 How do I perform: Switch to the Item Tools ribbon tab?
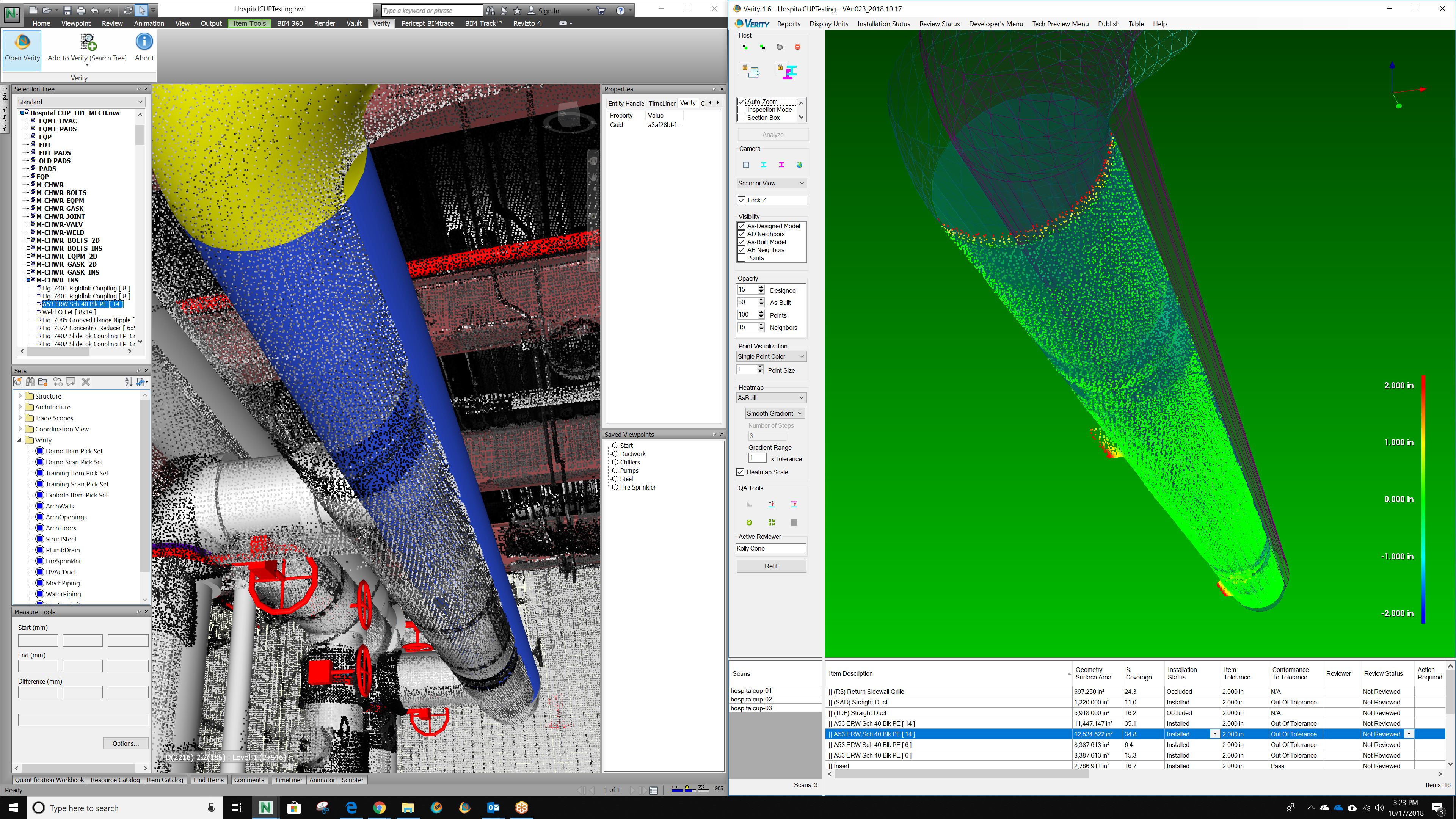(x=249, y=23)
